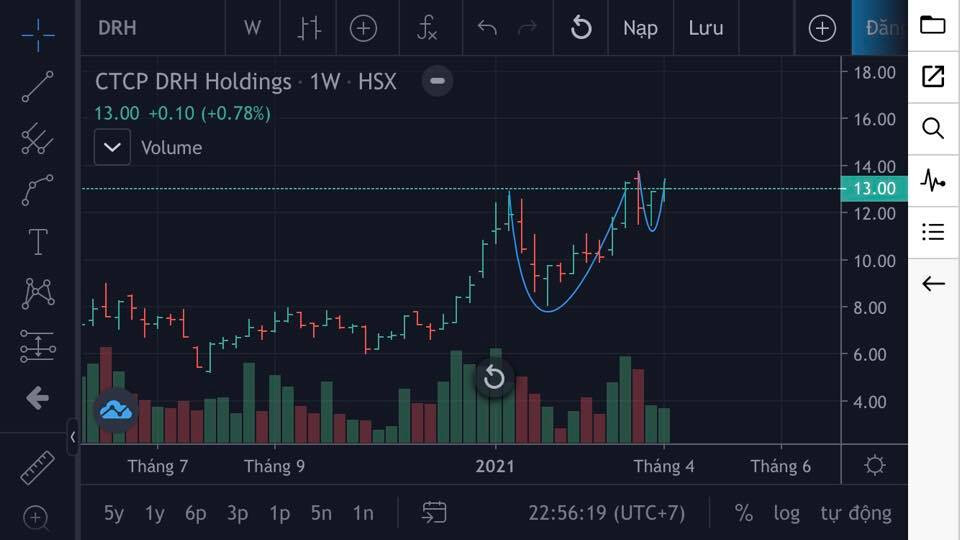Select the 5n time range
Viewport: 960px width, 540px height.
(x=321, y=513)
